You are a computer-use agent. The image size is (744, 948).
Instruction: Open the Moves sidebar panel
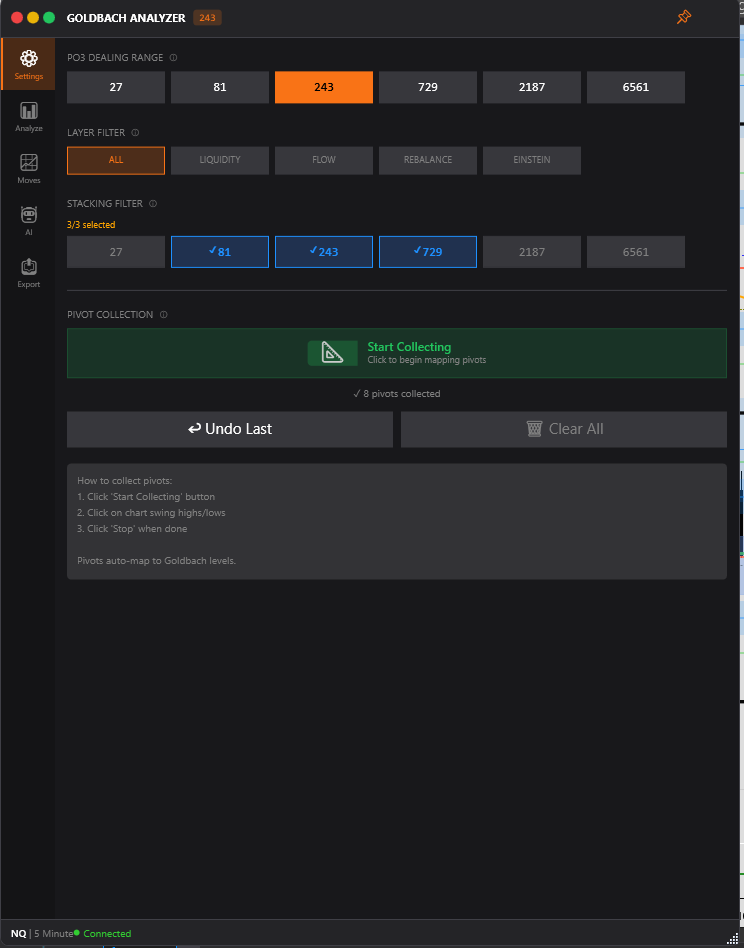point(29,168)
